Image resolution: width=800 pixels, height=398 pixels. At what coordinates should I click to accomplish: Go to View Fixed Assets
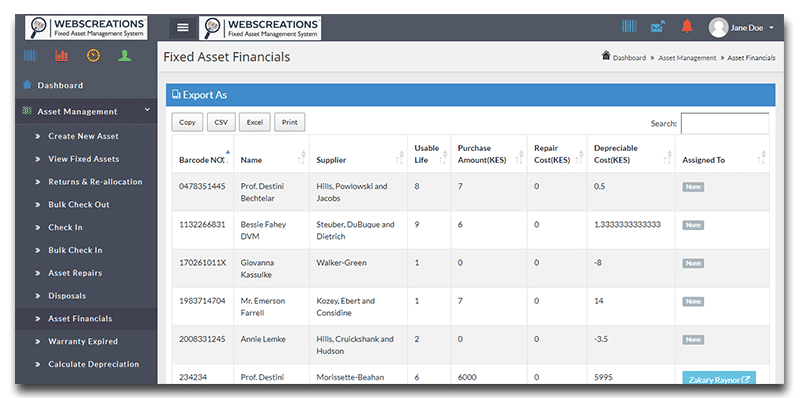[84, 159]
